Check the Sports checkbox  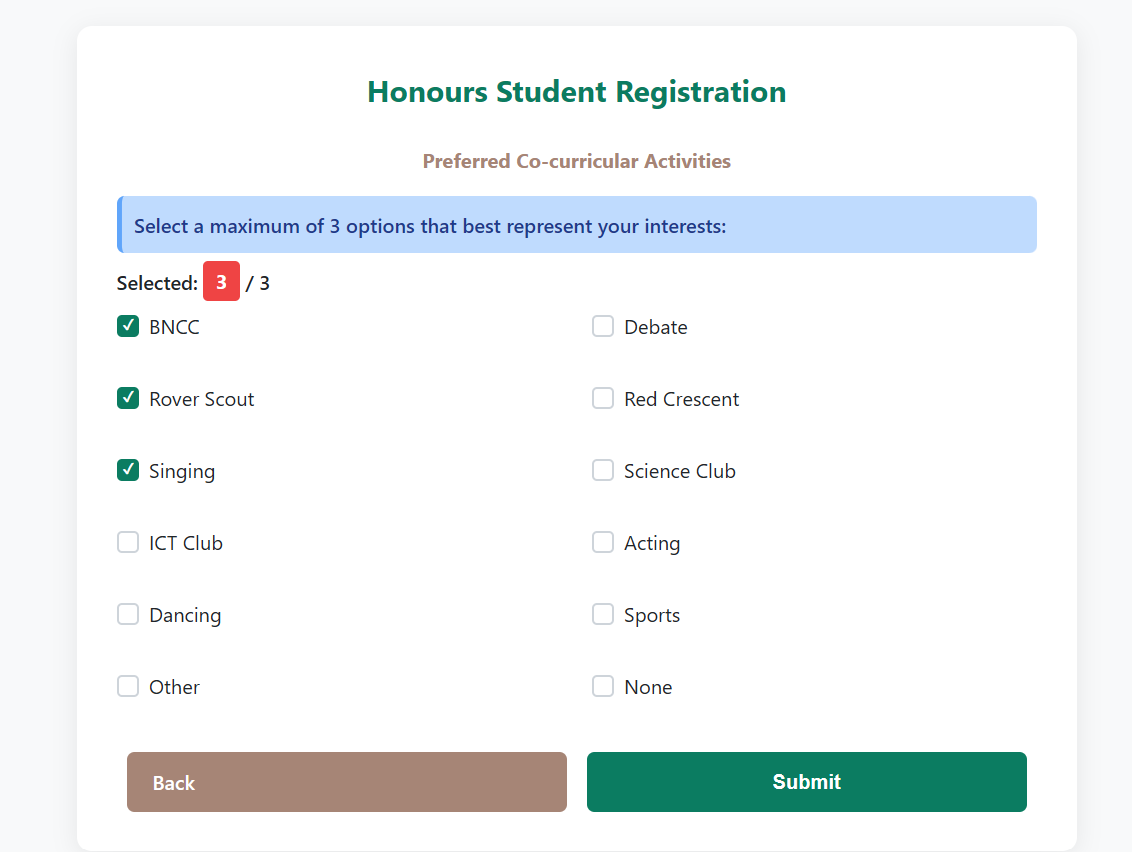pos(603,614)
